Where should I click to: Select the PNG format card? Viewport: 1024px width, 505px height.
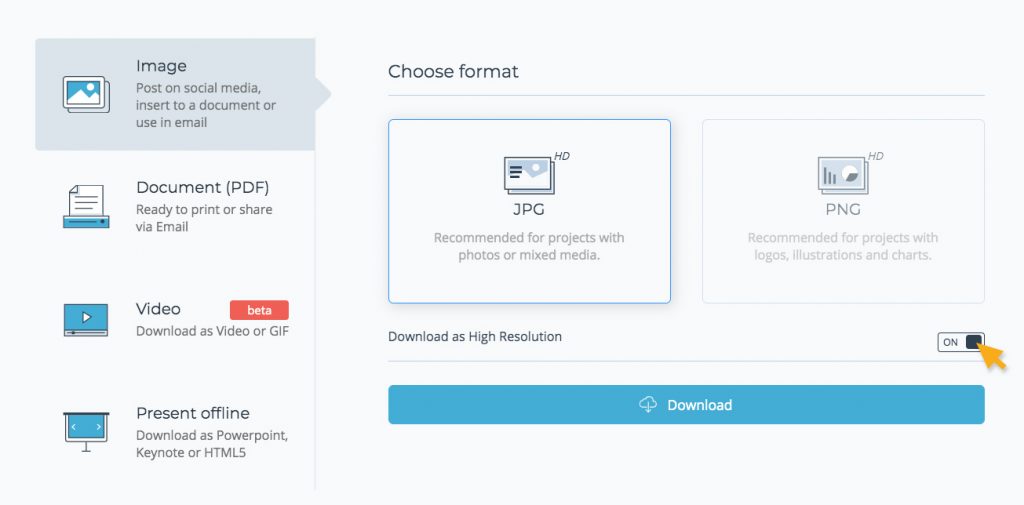point(843,211)
